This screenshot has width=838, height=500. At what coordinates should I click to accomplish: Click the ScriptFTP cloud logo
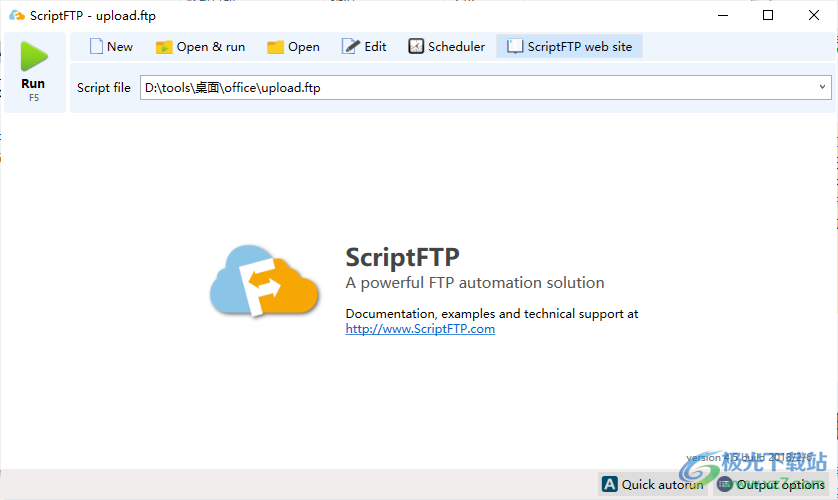264,280
